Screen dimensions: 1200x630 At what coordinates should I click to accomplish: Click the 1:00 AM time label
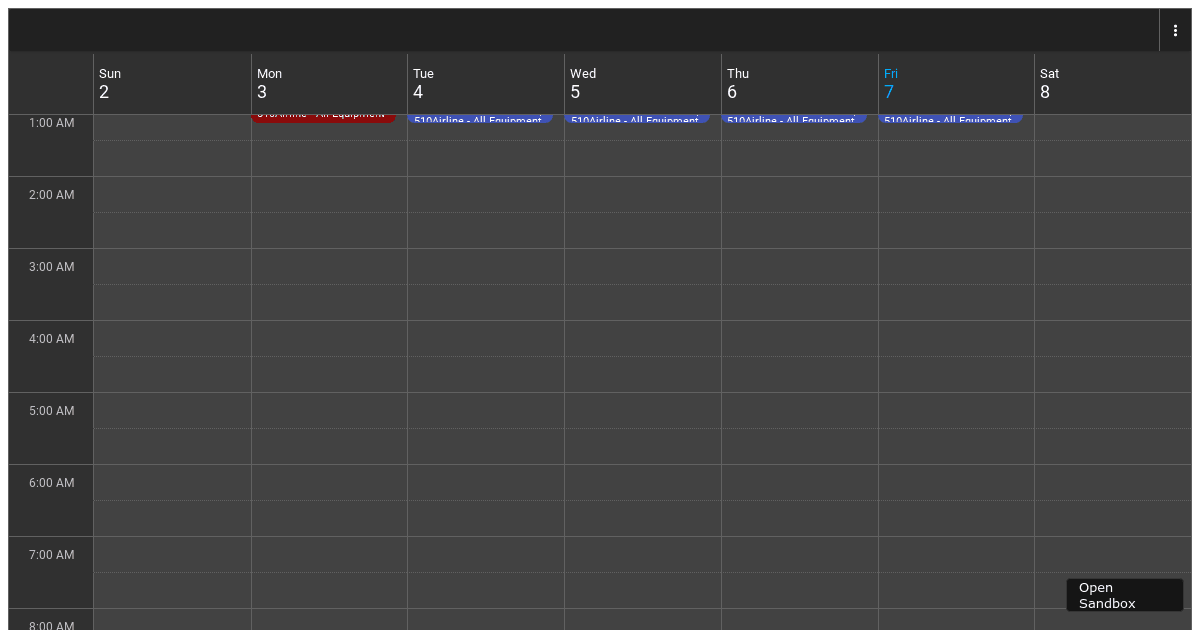click(51, 122)
